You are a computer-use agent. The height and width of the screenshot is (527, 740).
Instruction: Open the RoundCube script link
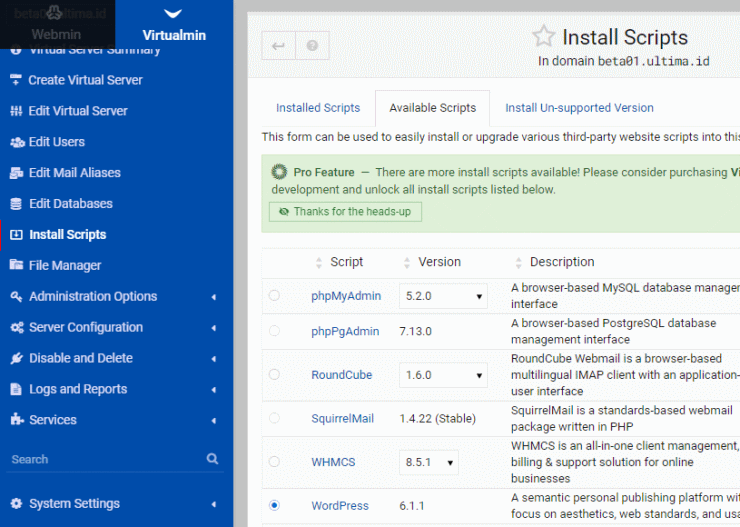[x=342, y=375]
